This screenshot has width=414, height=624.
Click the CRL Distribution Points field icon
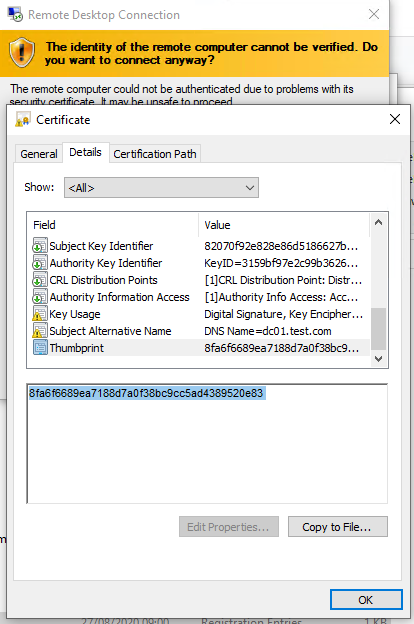(x=40, y=280)
